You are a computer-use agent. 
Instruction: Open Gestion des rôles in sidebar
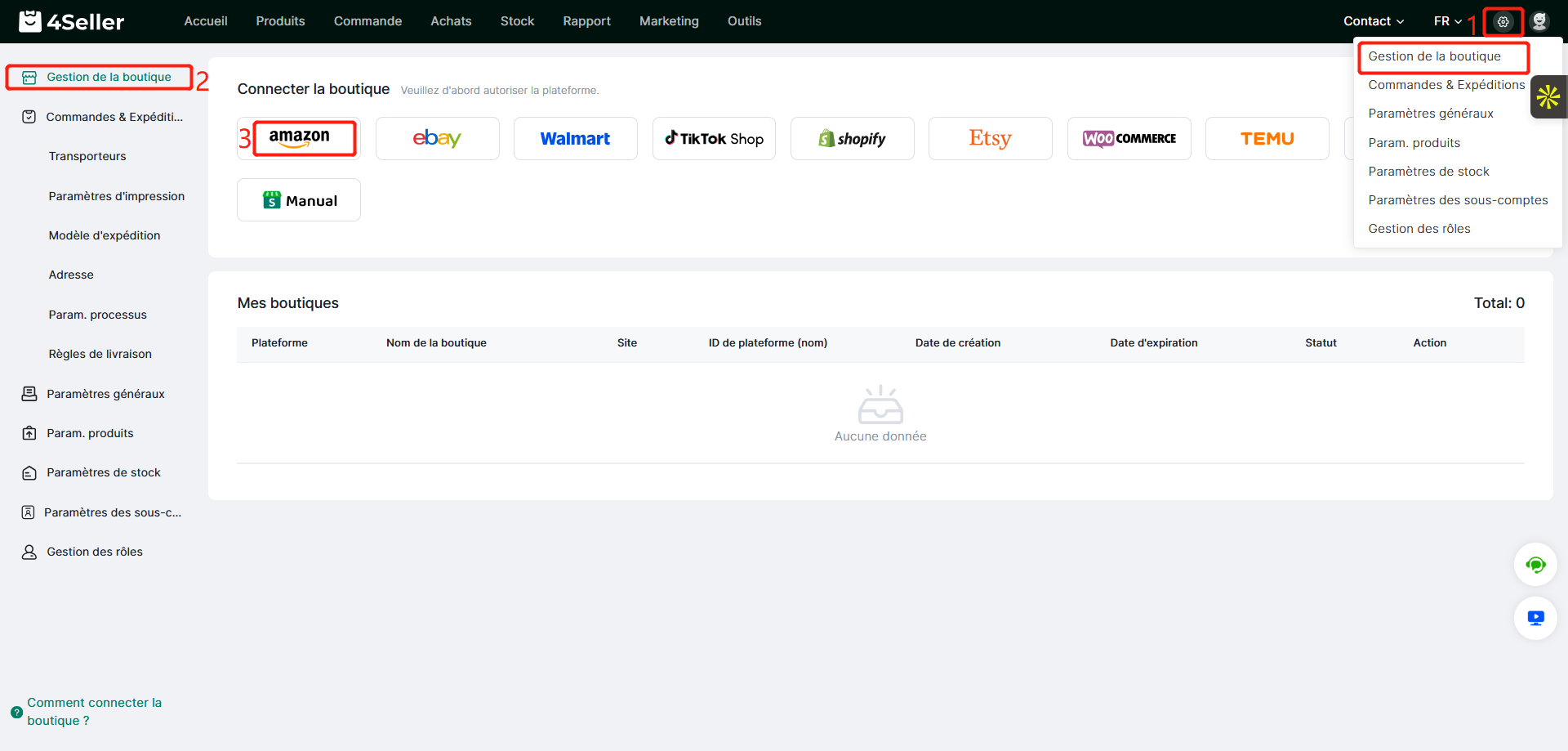coord(95,552)
